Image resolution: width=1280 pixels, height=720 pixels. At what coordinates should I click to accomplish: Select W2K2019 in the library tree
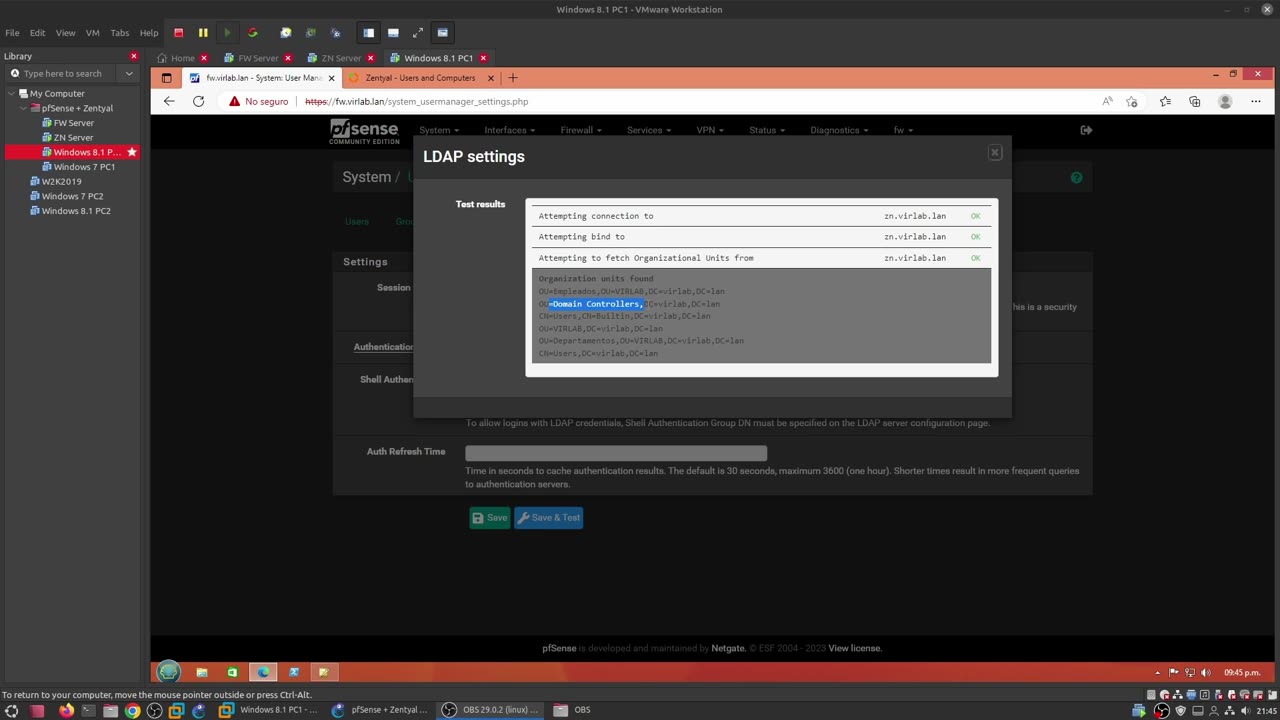[x=61, y=182]
